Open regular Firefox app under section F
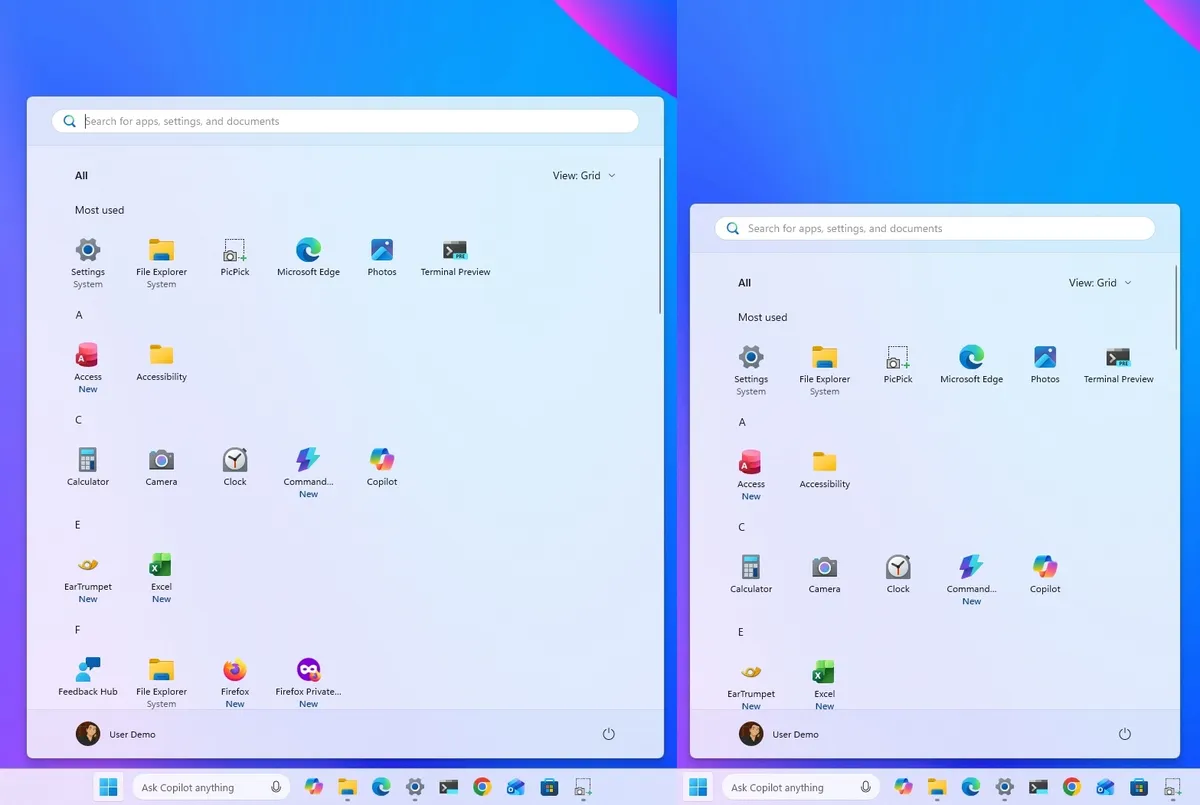The width and height of the screenshot is (1200, 805). tap(235, 682)
